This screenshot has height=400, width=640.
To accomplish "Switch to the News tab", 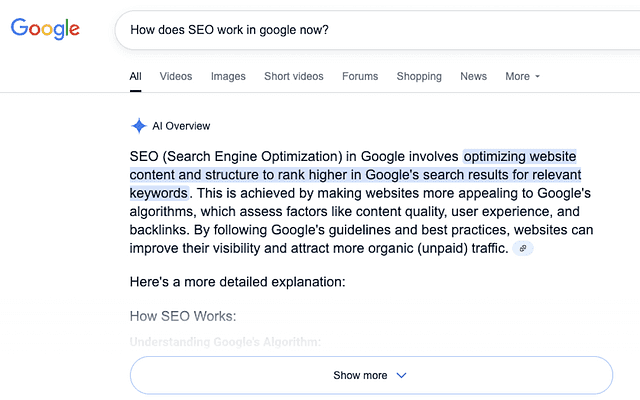I will click(474, 76).
